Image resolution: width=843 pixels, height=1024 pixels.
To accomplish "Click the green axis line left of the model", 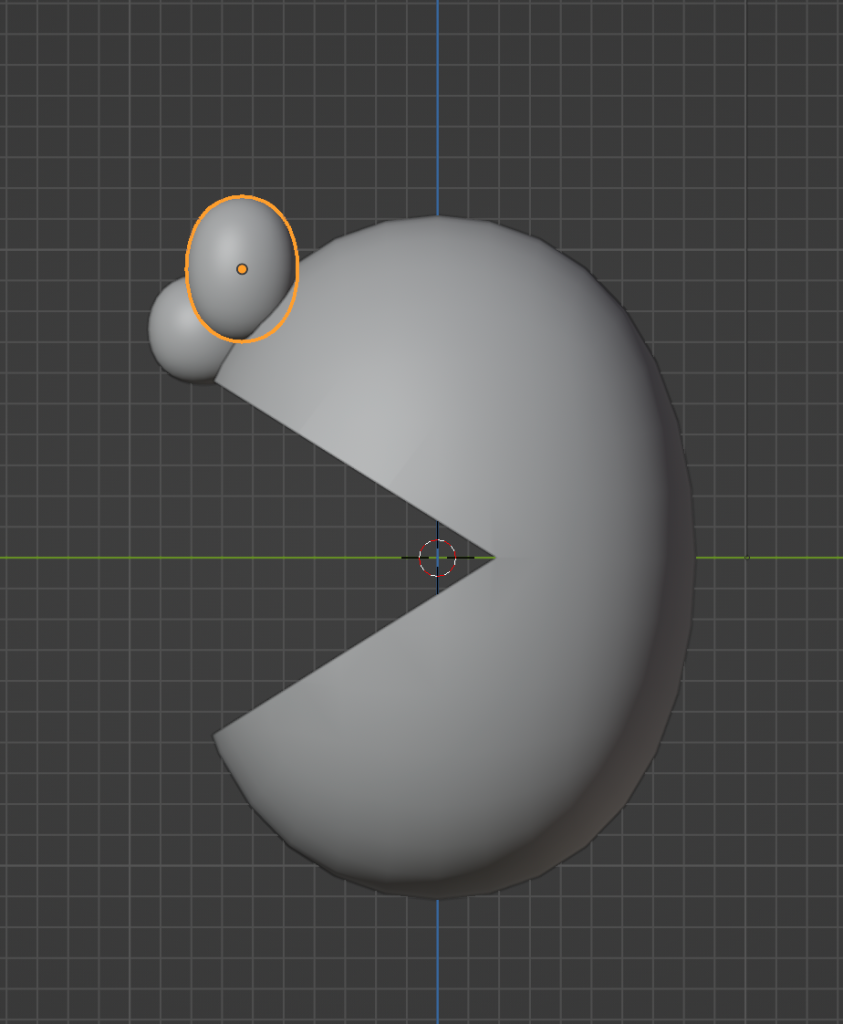I will (150, 558).
